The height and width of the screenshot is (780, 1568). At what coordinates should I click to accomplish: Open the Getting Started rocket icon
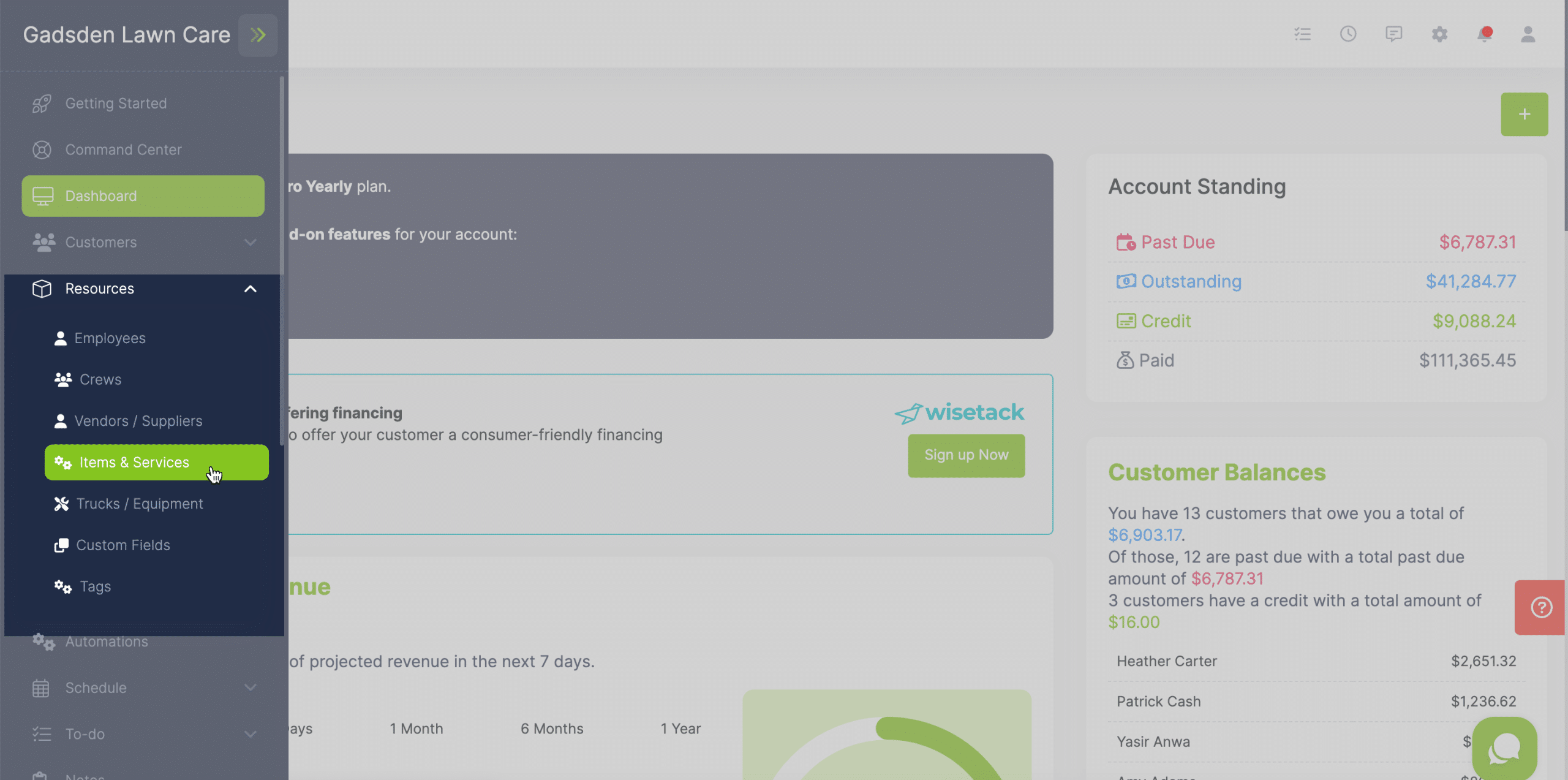(x=42, y=104)
